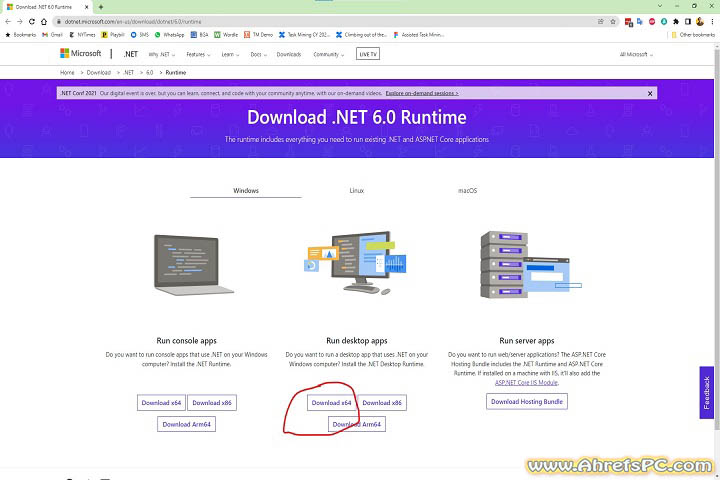Open the Other bookmarks folder
This screenshot has width=720, height=480.
pos(693,34)
